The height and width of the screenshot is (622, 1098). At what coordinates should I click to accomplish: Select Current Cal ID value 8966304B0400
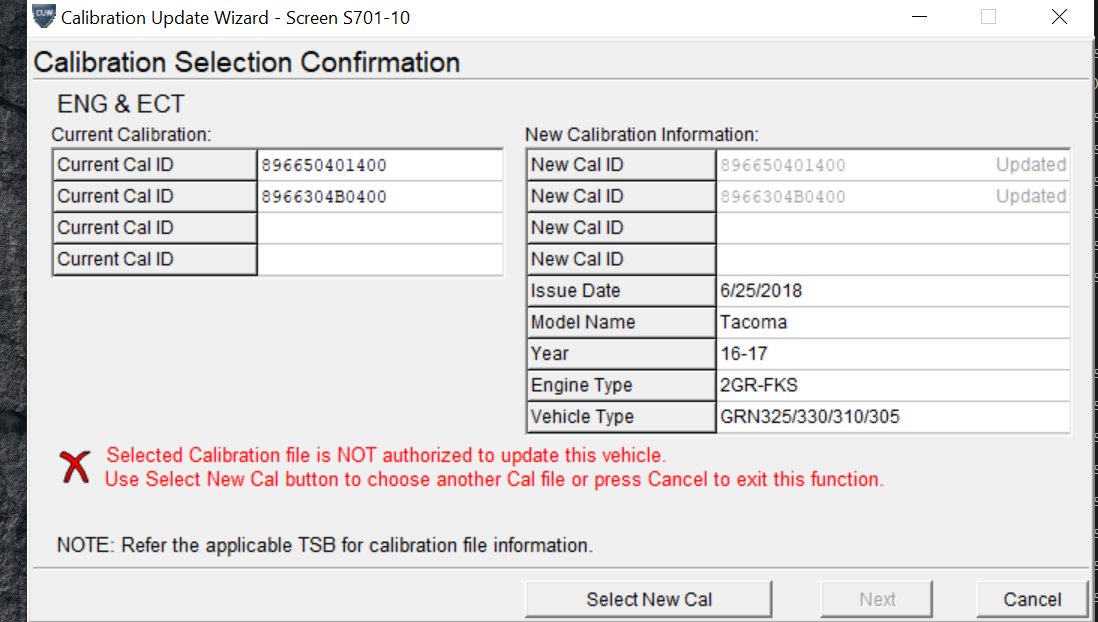tap(324, 197)
